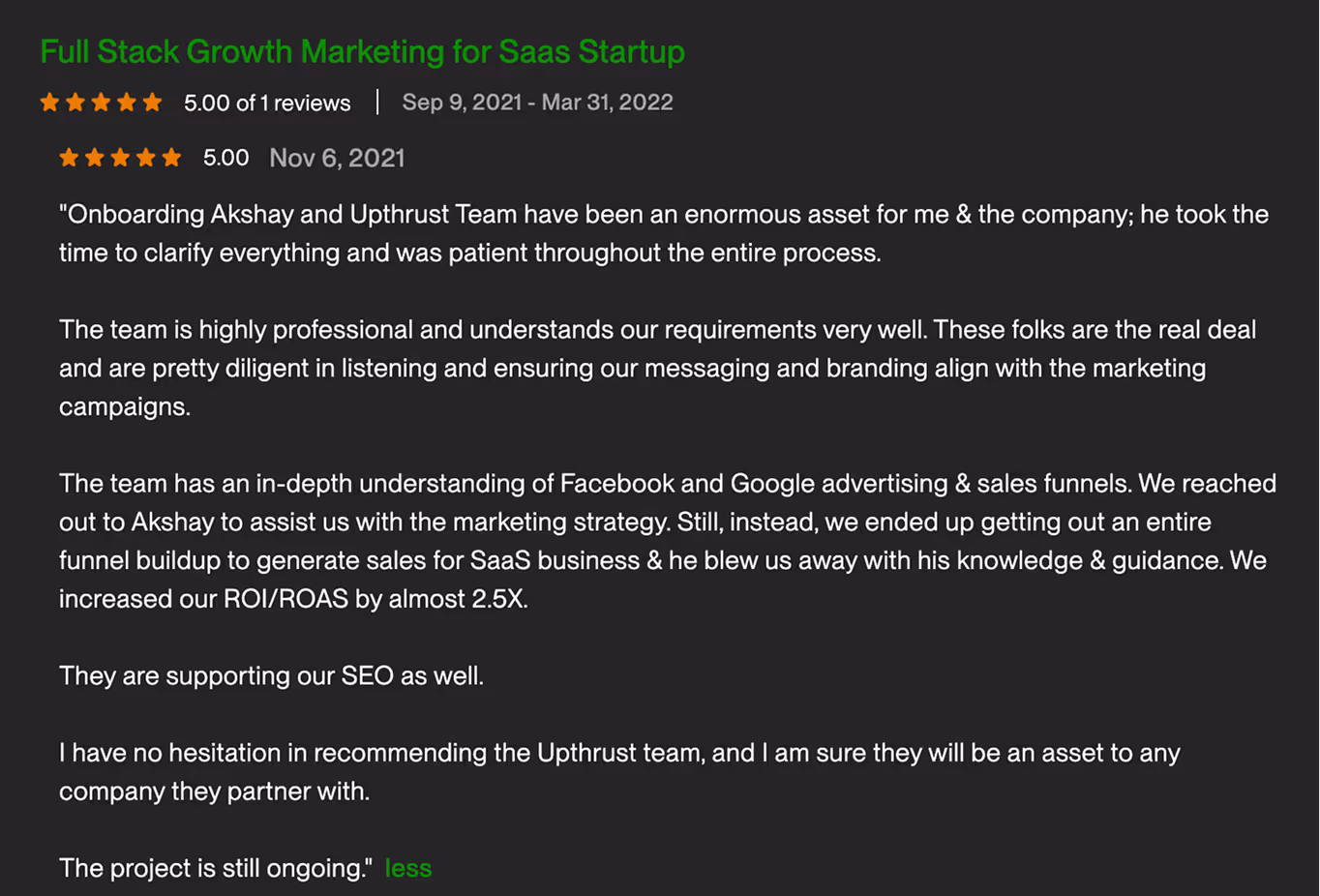The height and width of the screenshot is (896, 1320).
Task: Click 'The project is still ongoing' text
Action: tap(215, 868)
